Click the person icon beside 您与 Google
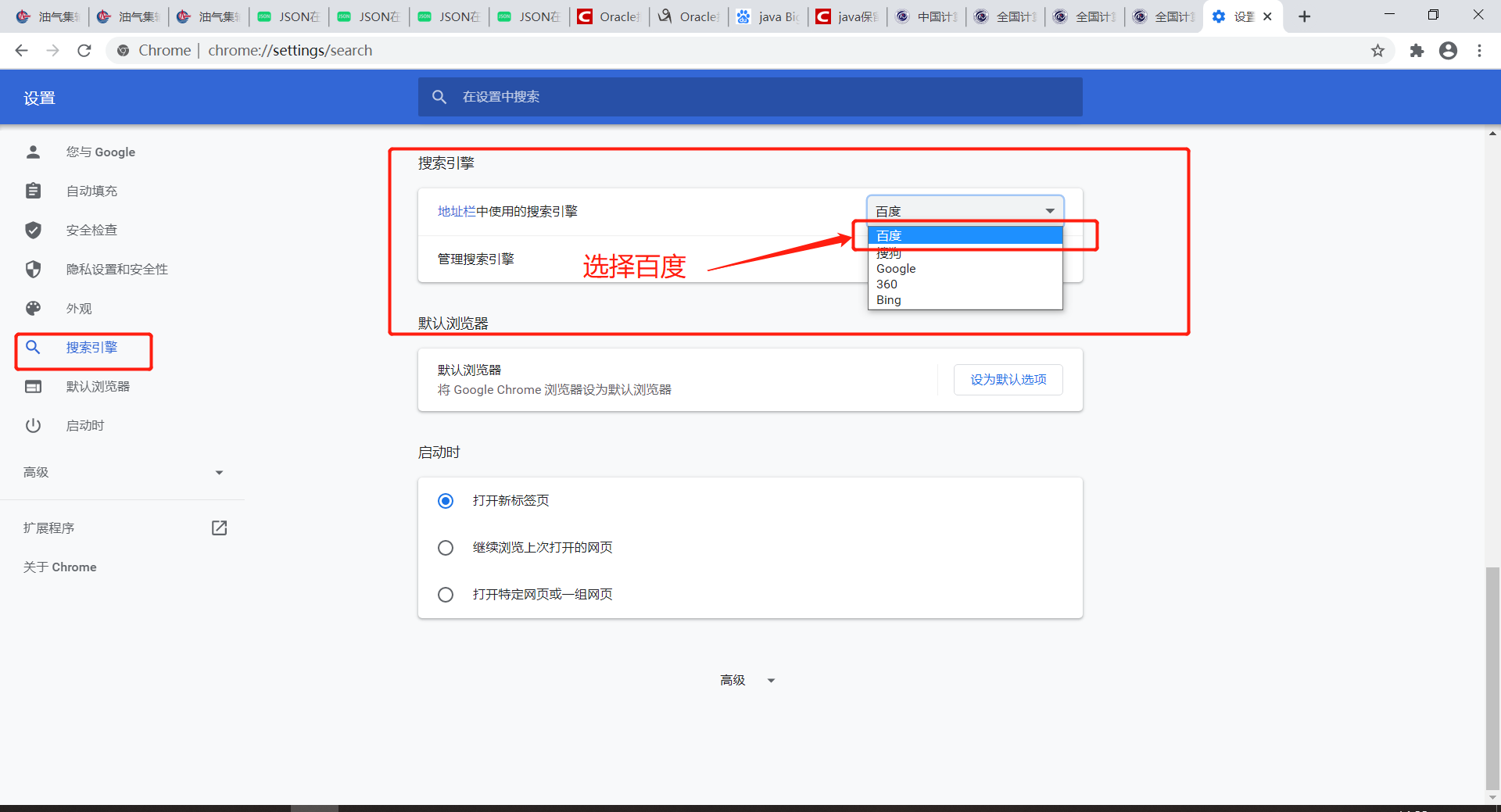1501x812 pixels. (33, 152)
